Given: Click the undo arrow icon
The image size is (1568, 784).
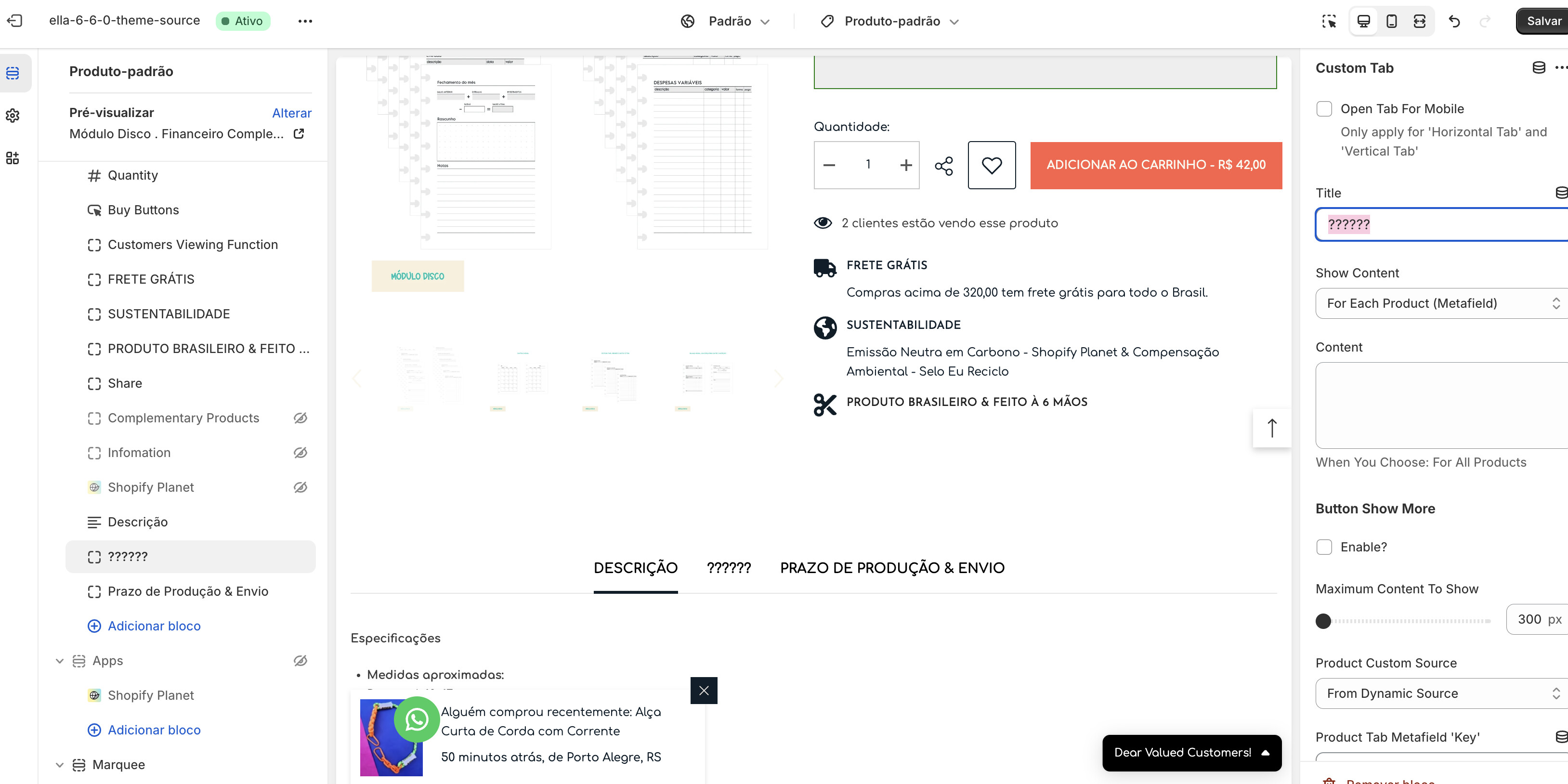Looking at the screenshot, I should tap(1454, 21).
